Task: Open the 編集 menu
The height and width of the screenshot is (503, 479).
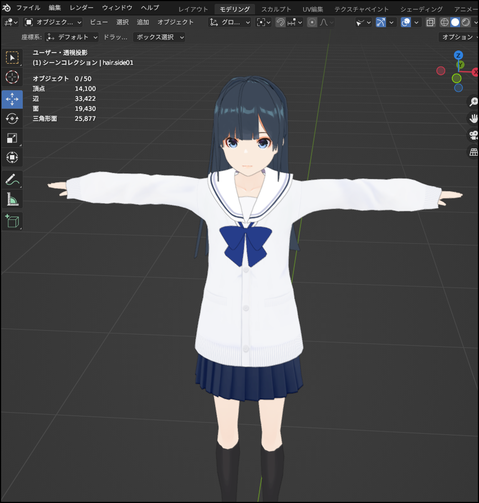Action: (54, 7)
